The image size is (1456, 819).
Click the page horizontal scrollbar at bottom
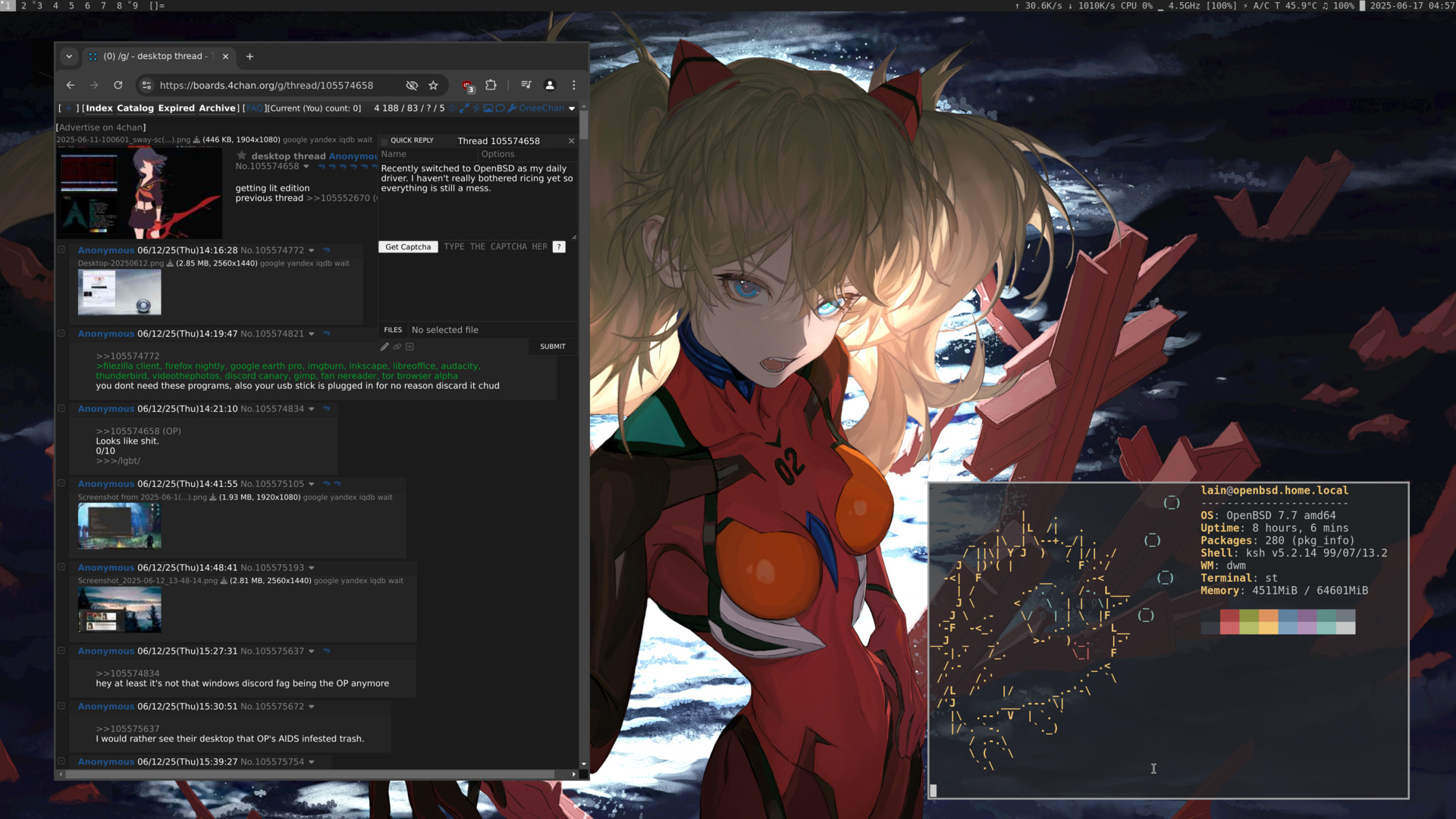(311, 774)
